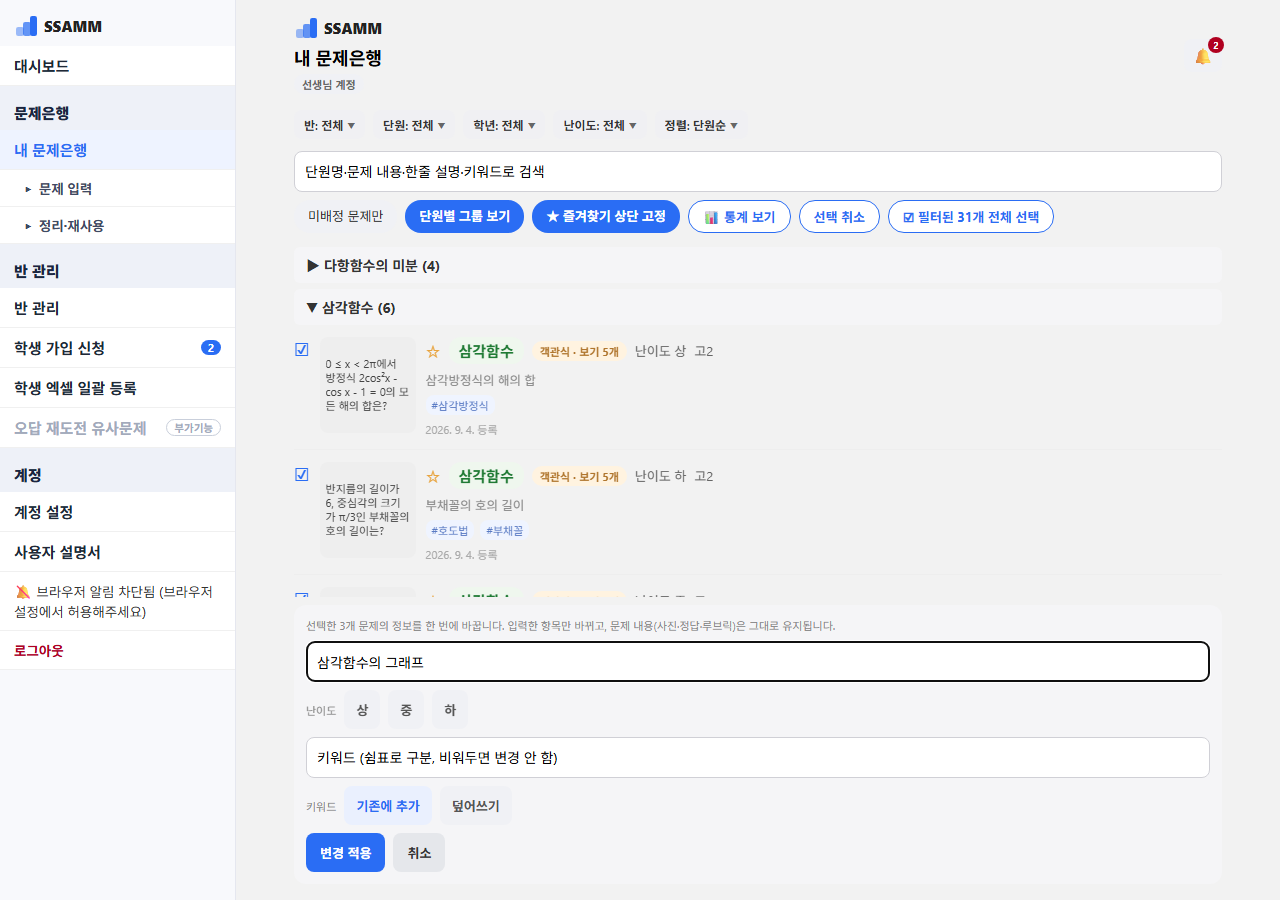Focus the problem search field

758,171
